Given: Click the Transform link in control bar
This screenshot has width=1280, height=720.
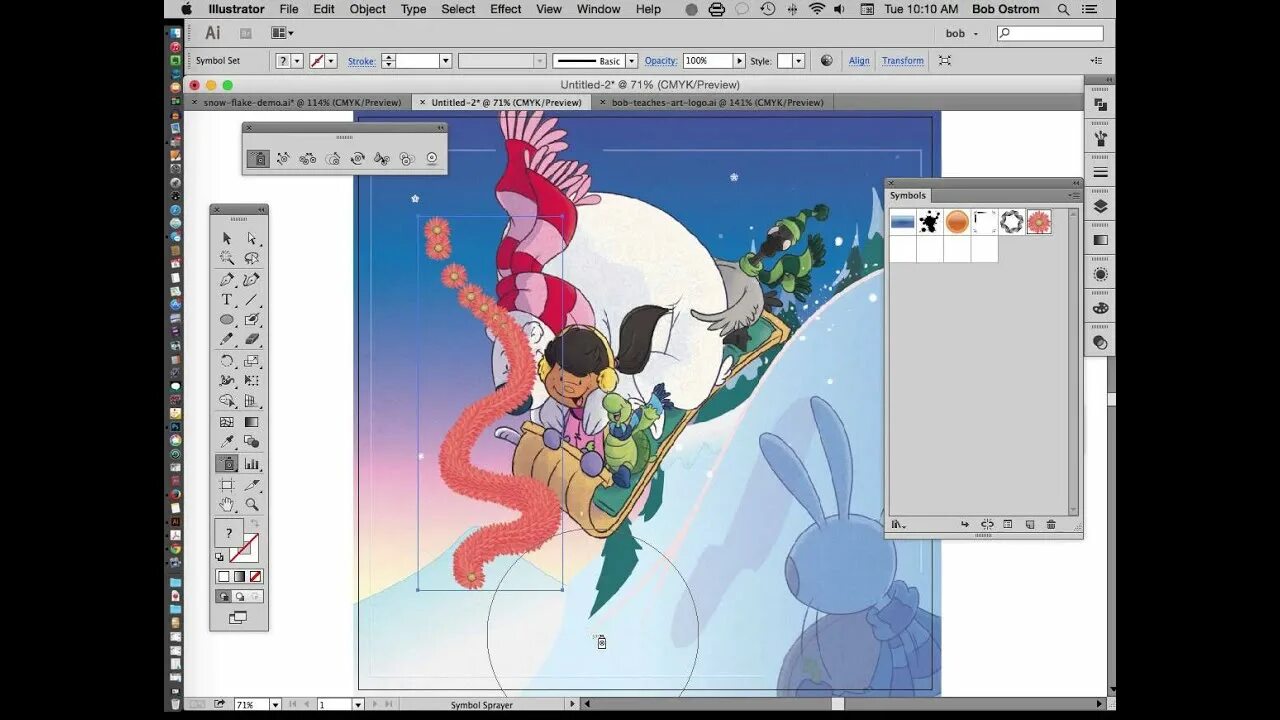Looking at the screenshot, I should click(x=903, y=61).
